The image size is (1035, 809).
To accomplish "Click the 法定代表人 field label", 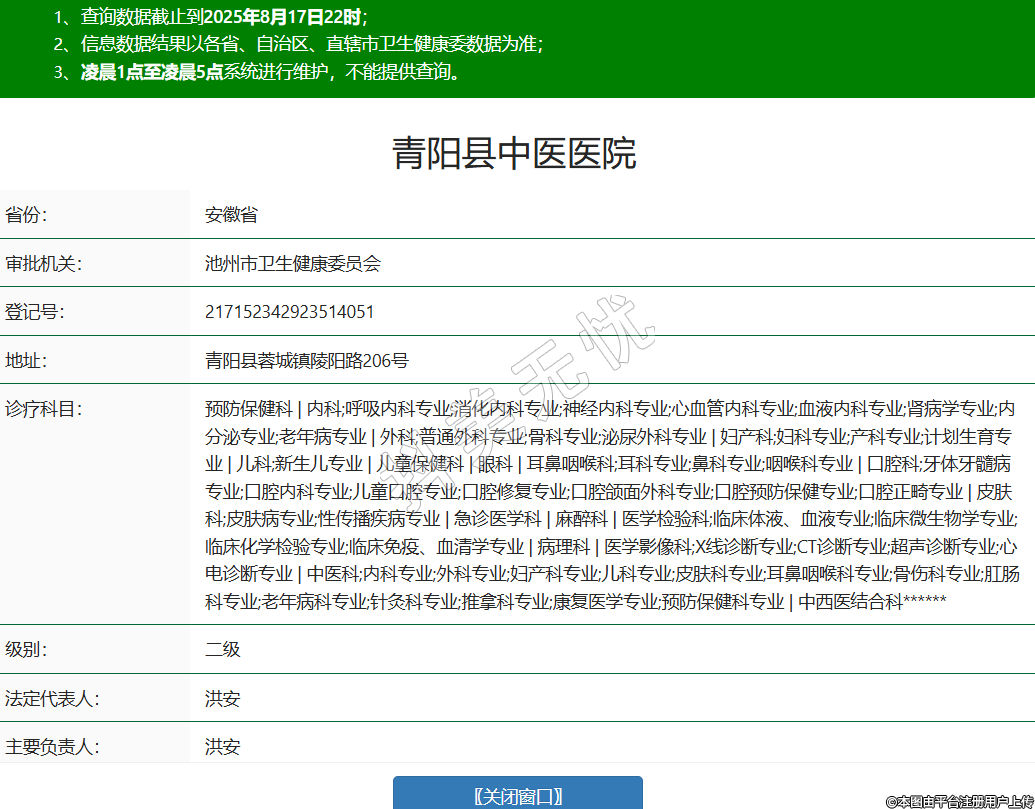I will 52,699.
